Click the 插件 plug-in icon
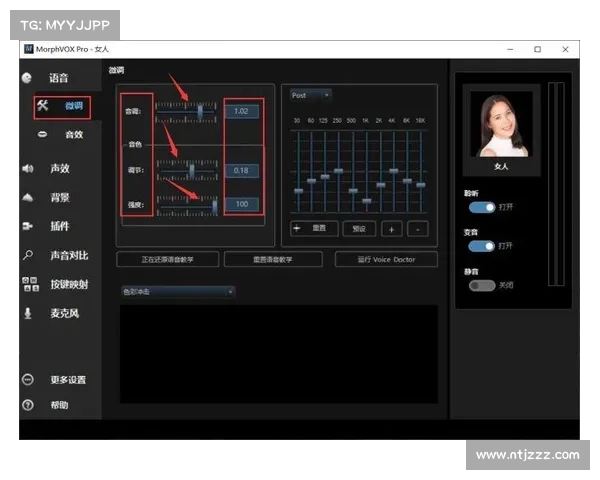The width and height of the screenshot is (600, 480). [28, 226]
